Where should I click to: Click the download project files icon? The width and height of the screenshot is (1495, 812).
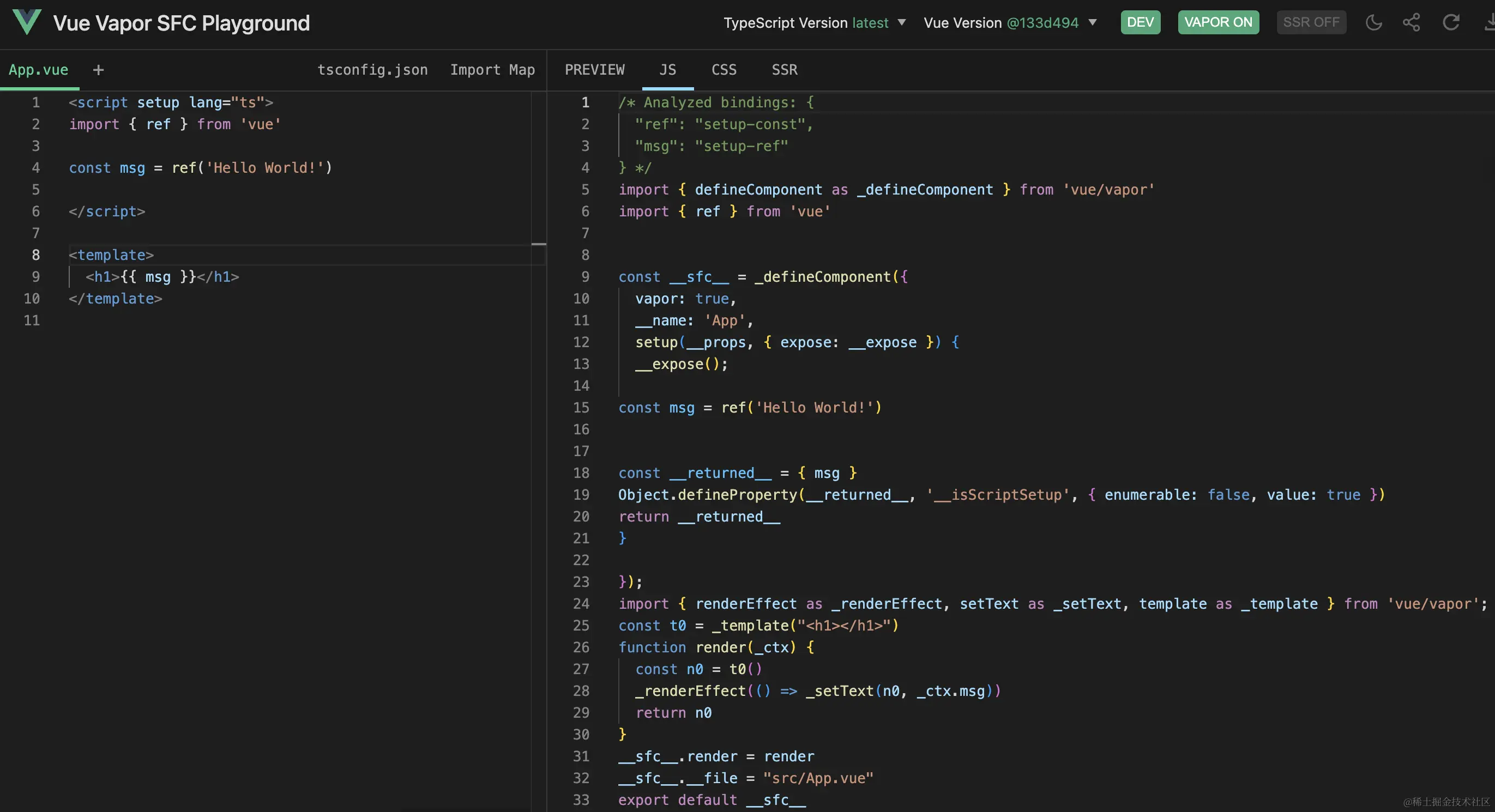pyautogui.click(x=1488, y=23)
